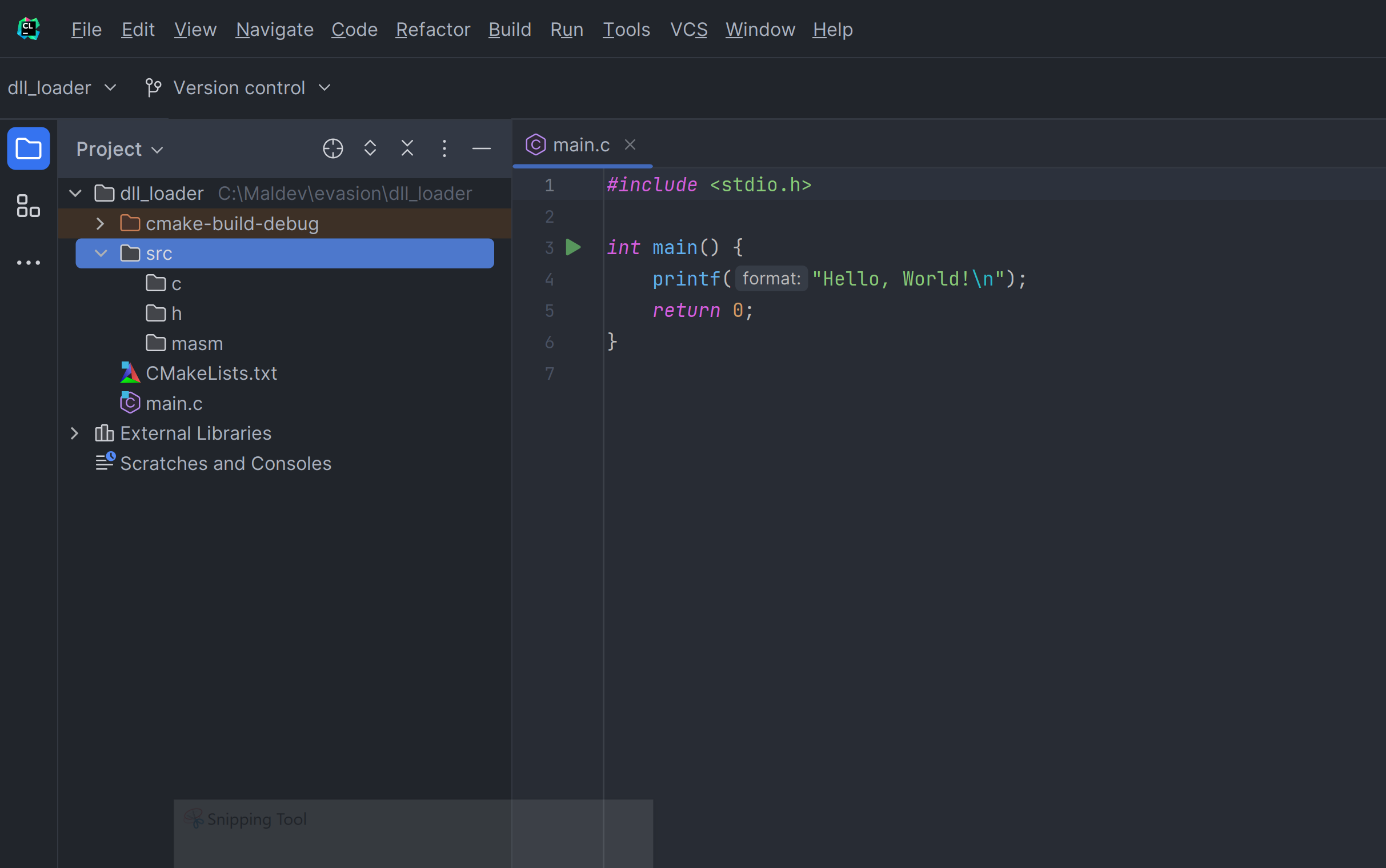Collapse the src folder
Viewport: 1386px width, 868px height.
pos(101,253)
